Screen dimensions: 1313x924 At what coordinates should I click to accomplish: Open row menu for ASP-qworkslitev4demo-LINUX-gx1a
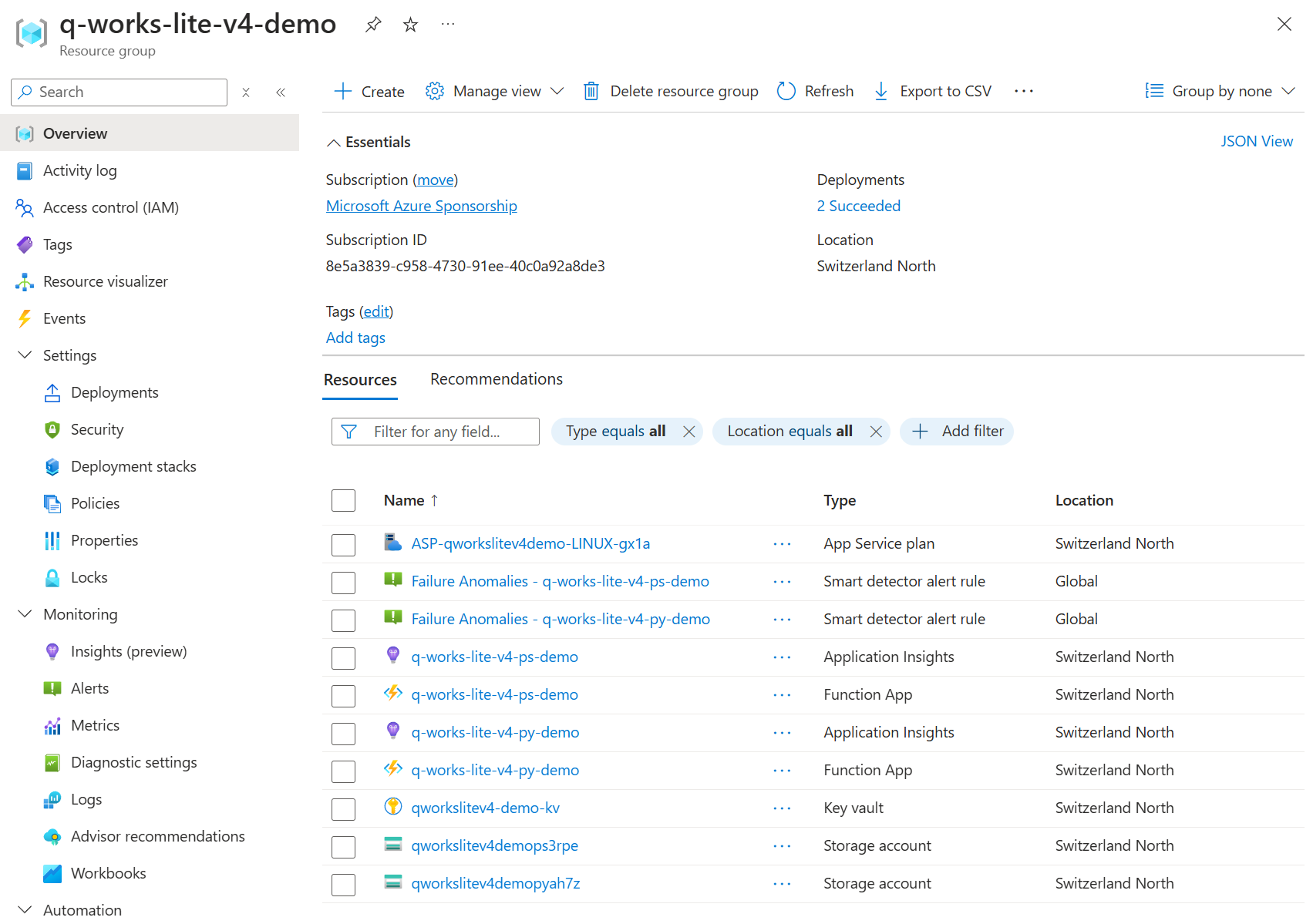coord(782,544)
